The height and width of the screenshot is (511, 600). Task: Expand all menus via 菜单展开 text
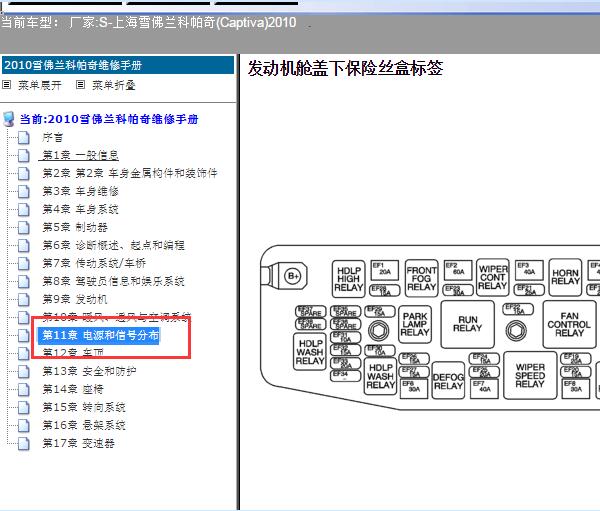tap(40, 85)
